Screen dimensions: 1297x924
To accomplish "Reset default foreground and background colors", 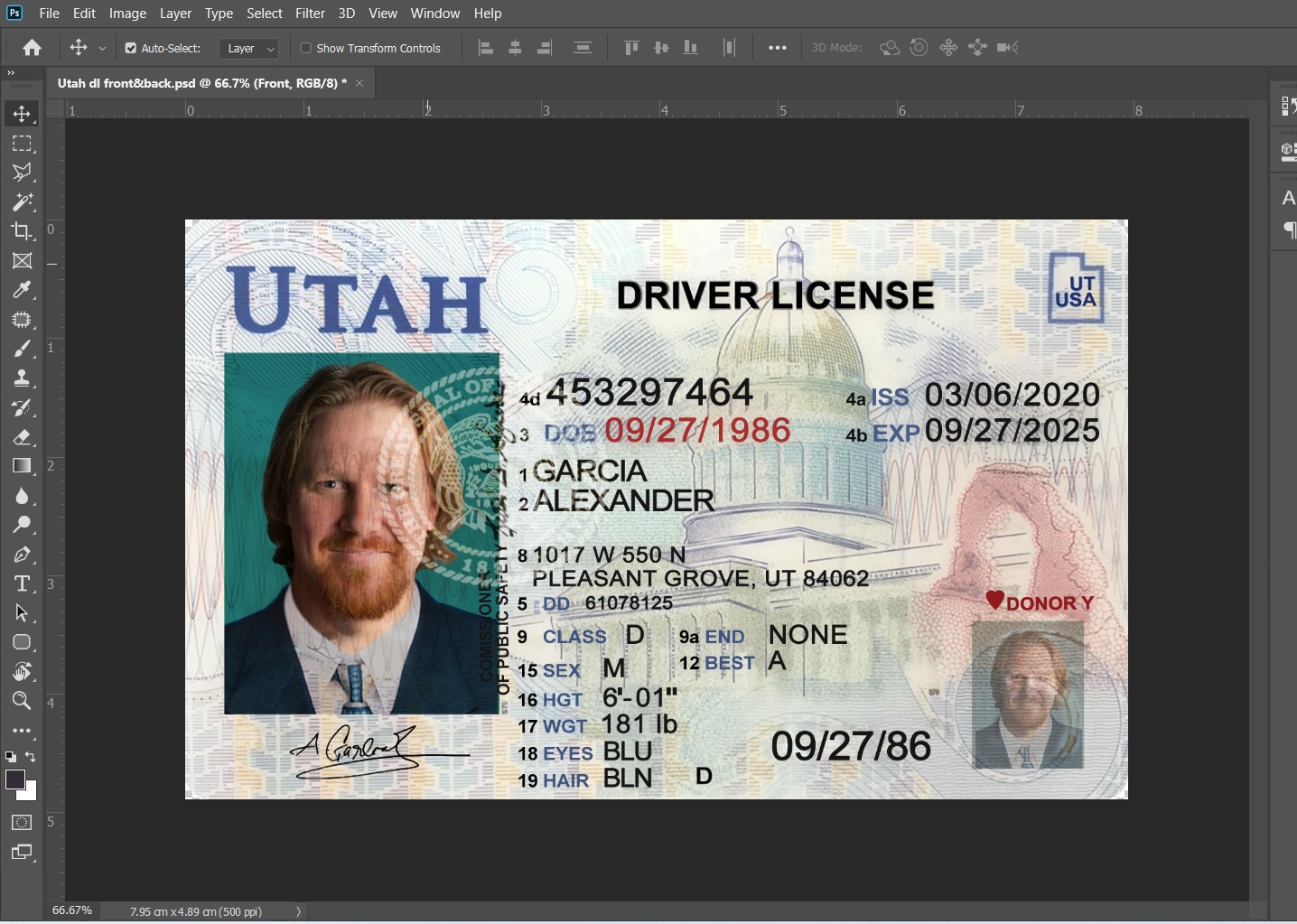I will 10,756.
